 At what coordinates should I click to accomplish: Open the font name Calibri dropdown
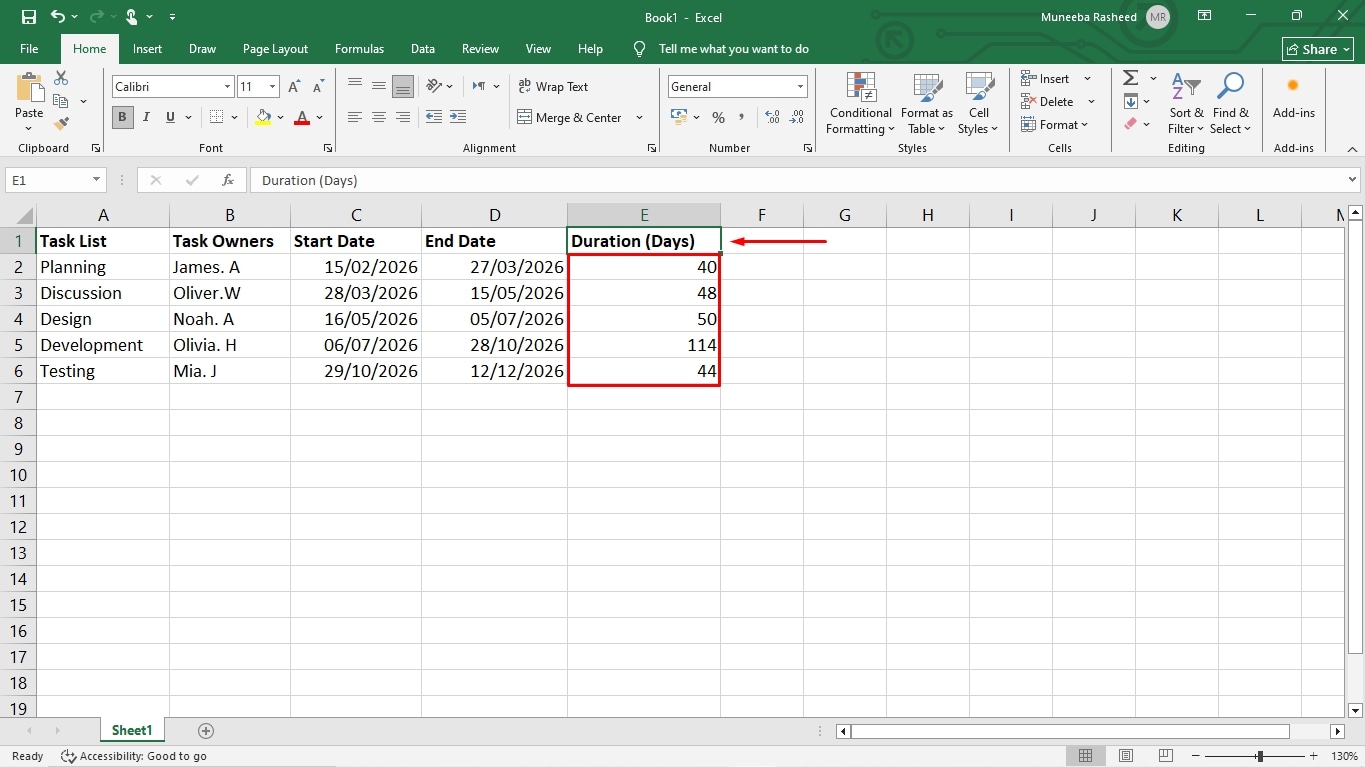click(x=227, y=87)
